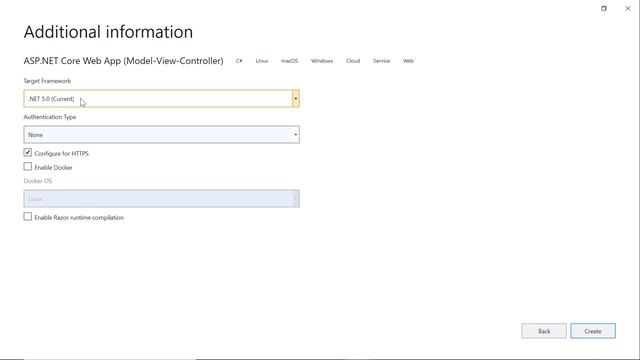This screenshot has height=360, width=640.
Task: Click the macOS tag
Action: pyautogui.click(x=289, y=61)
